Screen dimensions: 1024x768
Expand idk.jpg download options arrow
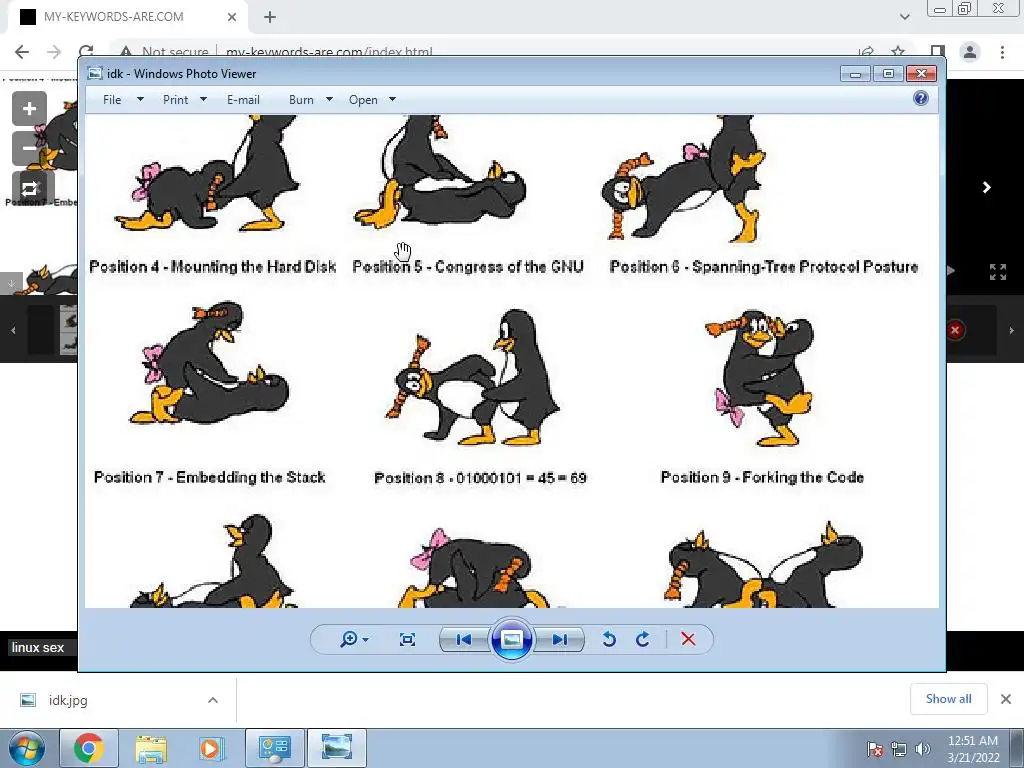pos(213,700)
